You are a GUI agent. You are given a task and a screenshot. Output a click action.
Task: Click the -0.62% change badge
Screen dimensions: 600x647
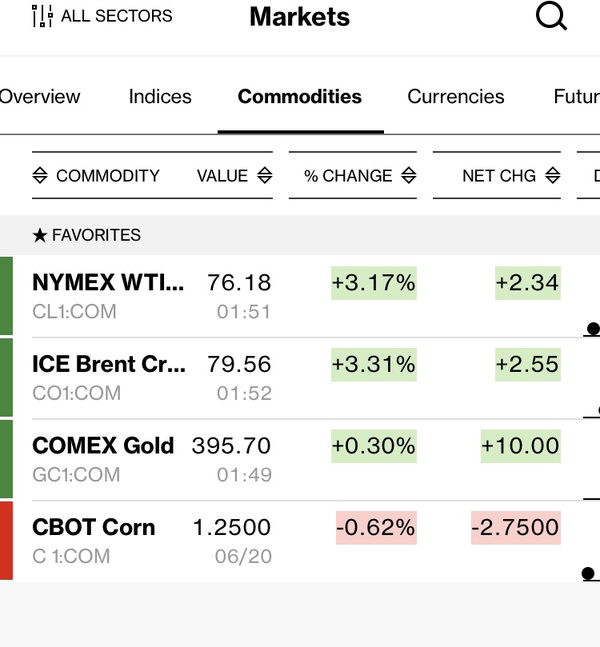click(376, 527)
